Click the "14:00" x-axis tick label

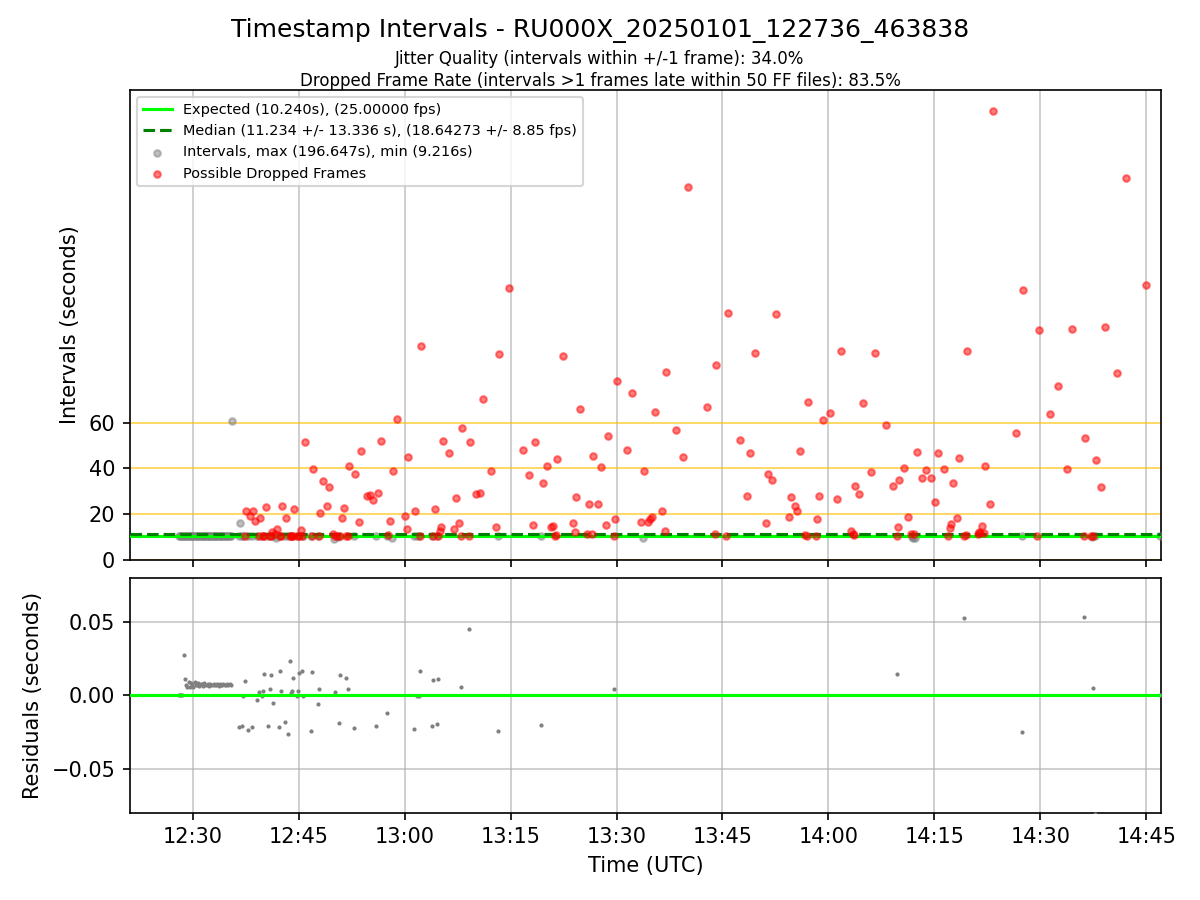[828, 834]
